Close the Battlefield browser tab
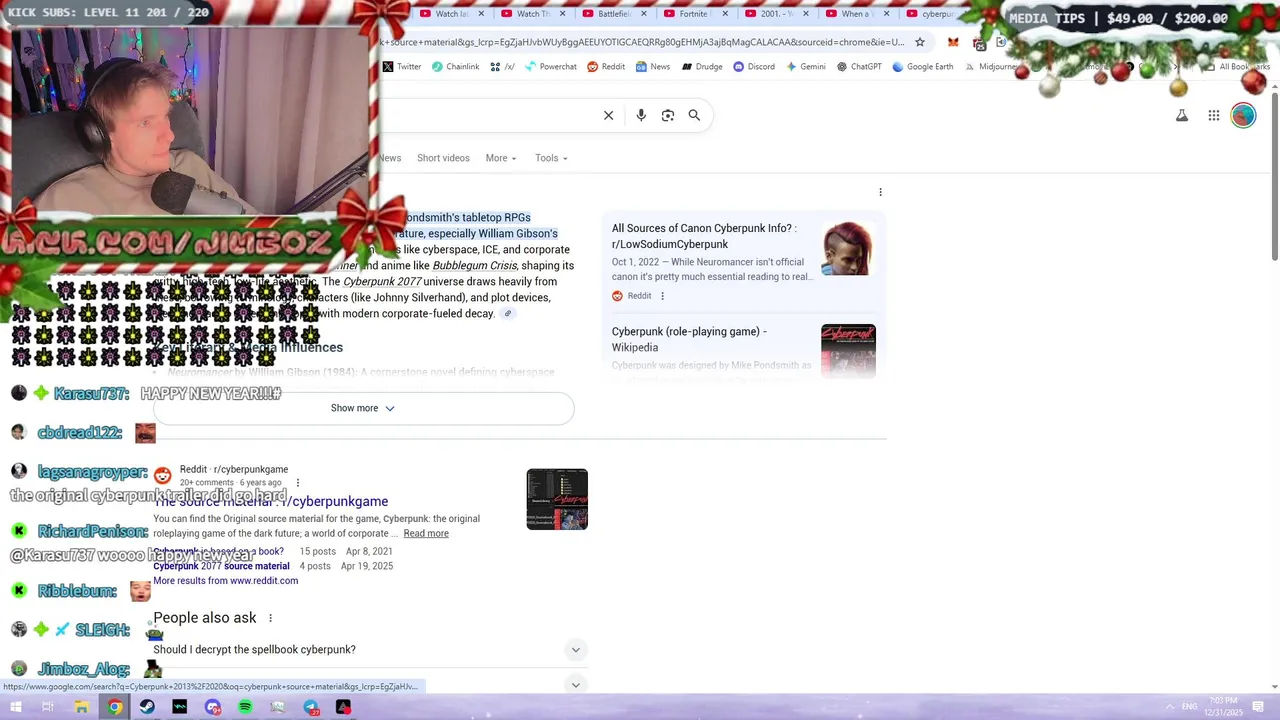The image size is (1280, 720). click(x=643, y=14)
